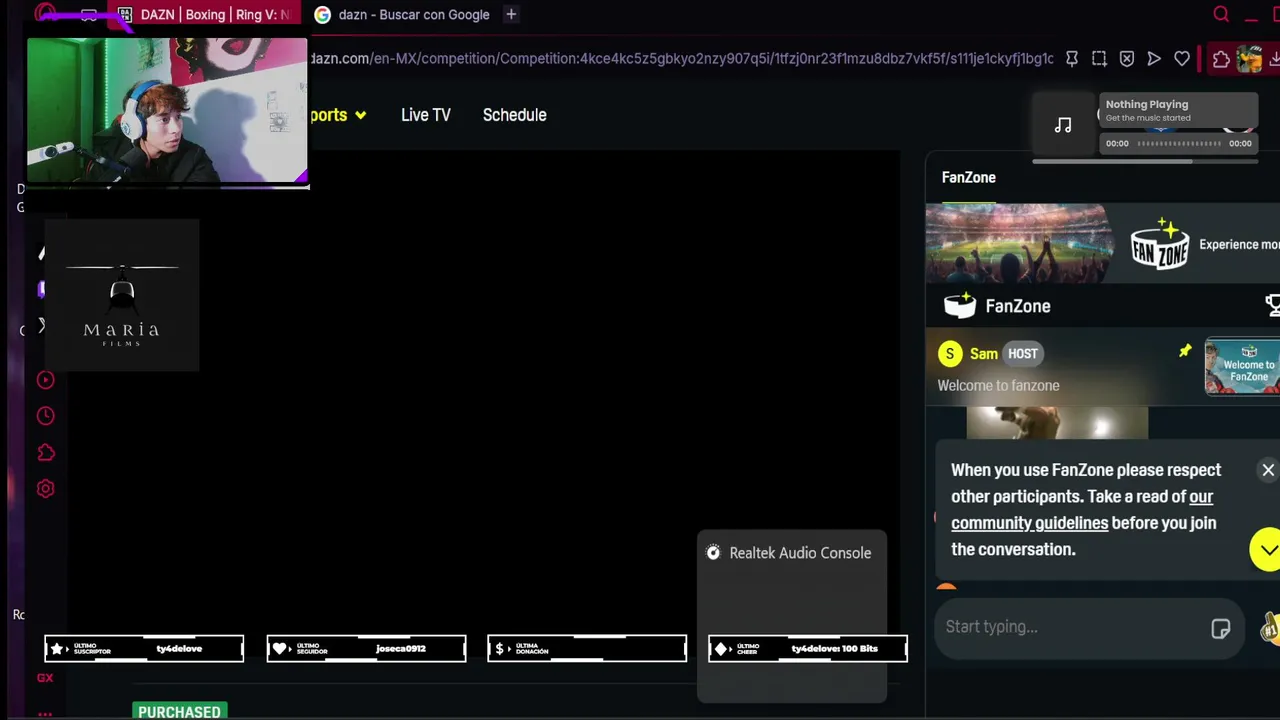Open the Flow send arrow icon

[x=1154, y=59]
